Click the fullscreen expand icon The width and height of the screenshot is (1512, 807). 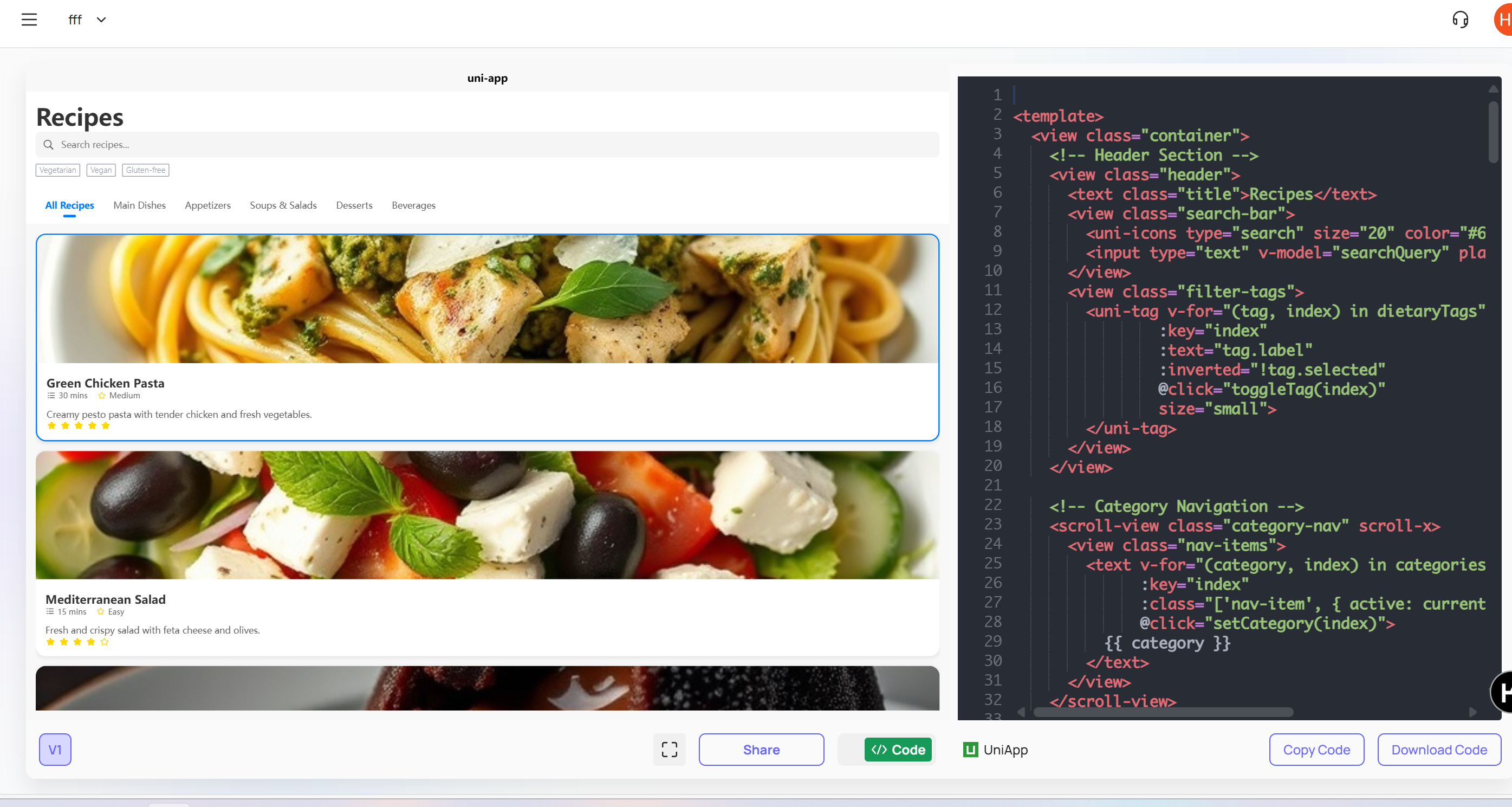(x=669, y=750)
